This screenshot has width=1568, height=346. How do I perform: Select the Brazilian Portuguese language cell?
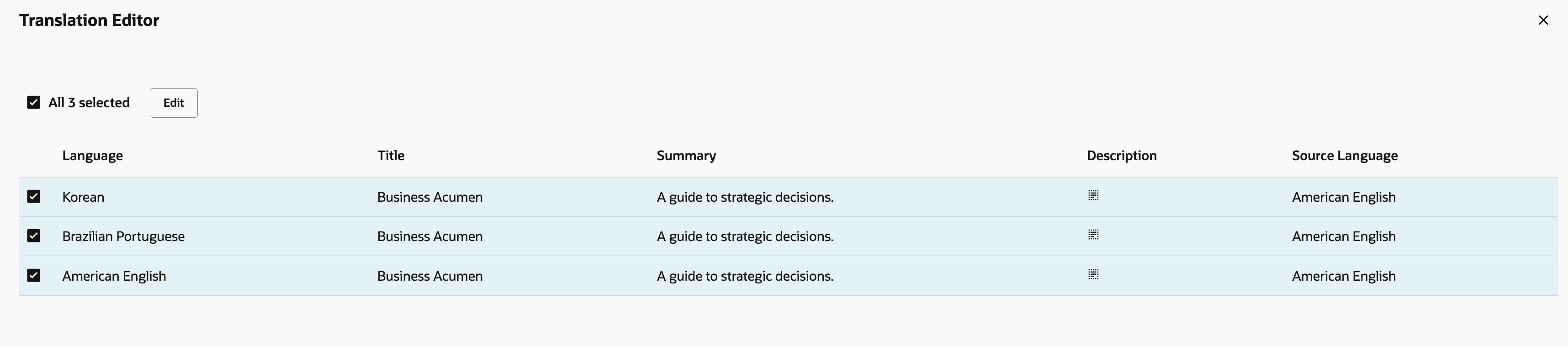coord(123,236)
